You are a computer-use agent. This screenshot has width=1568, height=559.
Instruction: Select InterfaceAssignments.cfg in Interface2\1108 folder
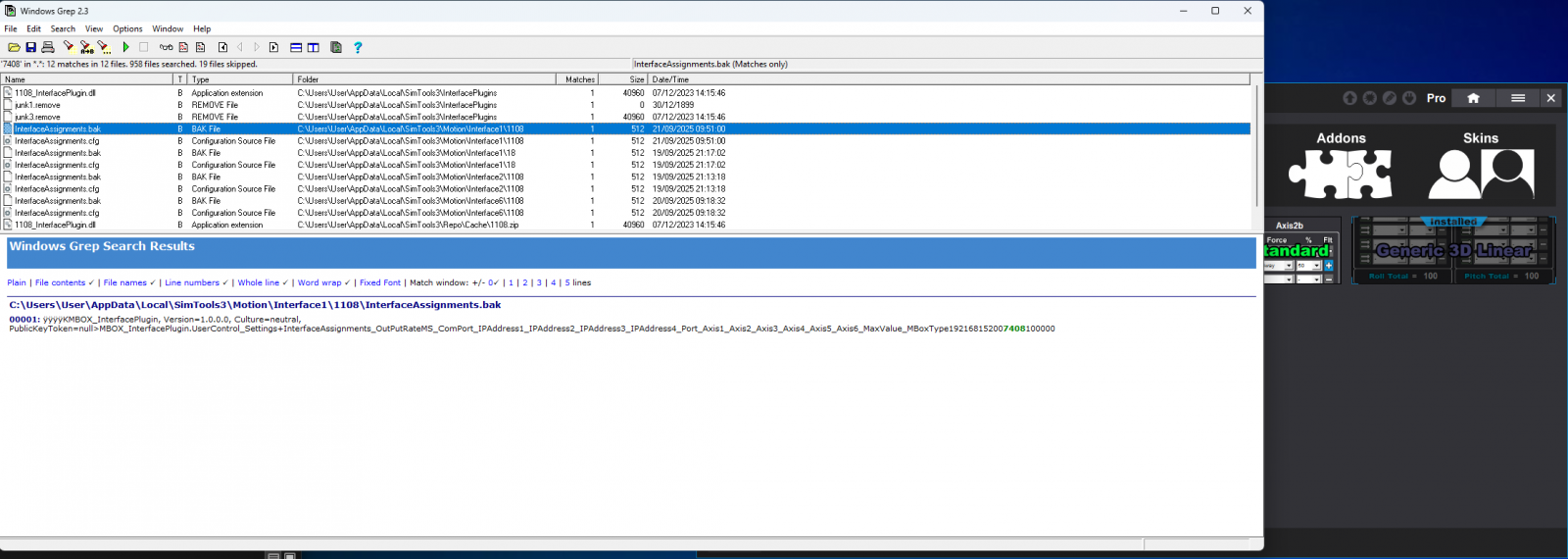627,188
